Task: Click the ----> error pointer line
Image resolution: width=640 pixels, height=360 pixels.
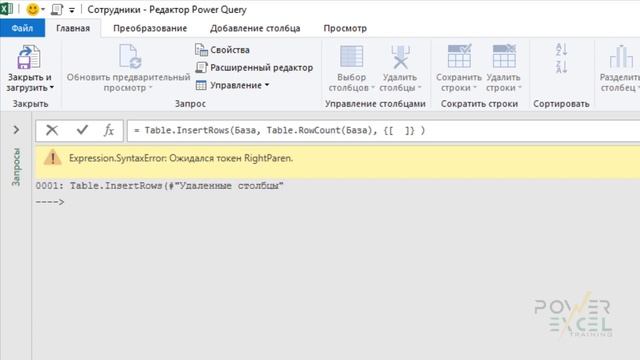Action: click(x=50, y=202)
